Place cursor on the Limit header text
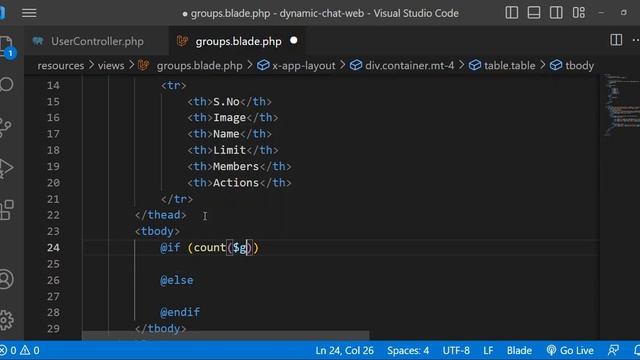 click(x=229, y=150)
